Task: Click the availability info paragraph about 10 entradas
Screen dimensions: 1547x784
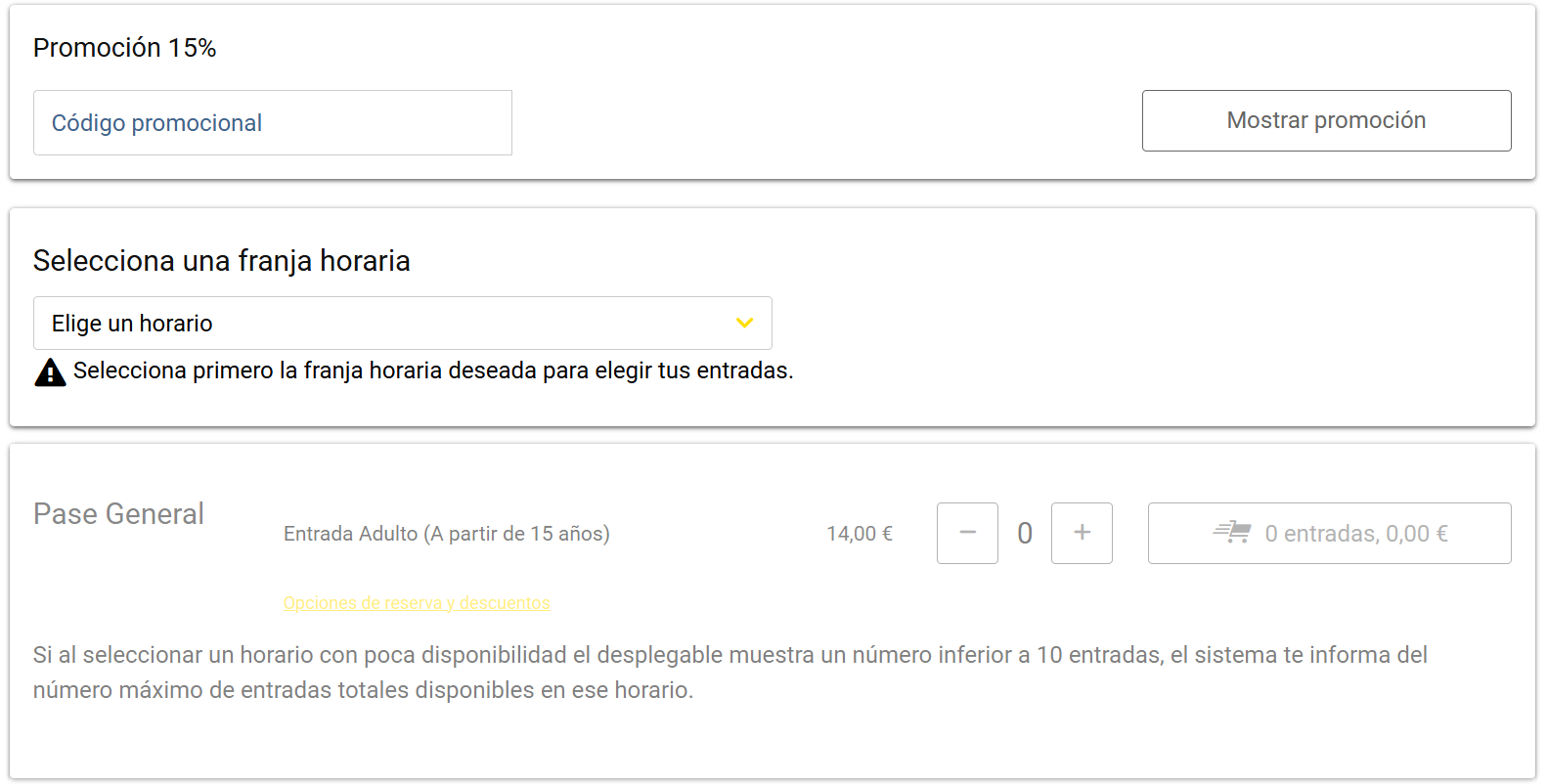Action: click(x=729, y=673)
